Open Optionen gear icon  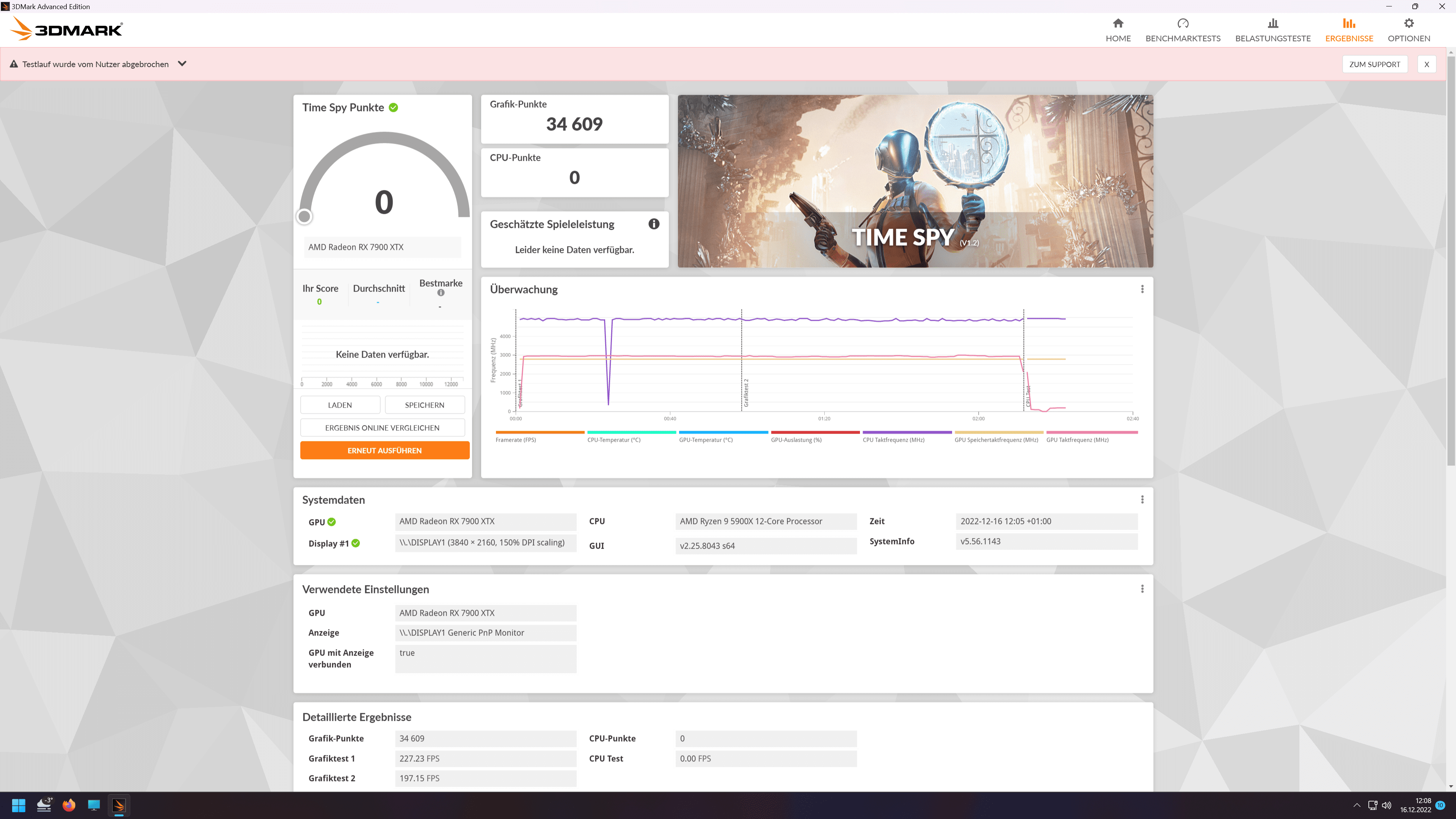(x=1409, y=23)
